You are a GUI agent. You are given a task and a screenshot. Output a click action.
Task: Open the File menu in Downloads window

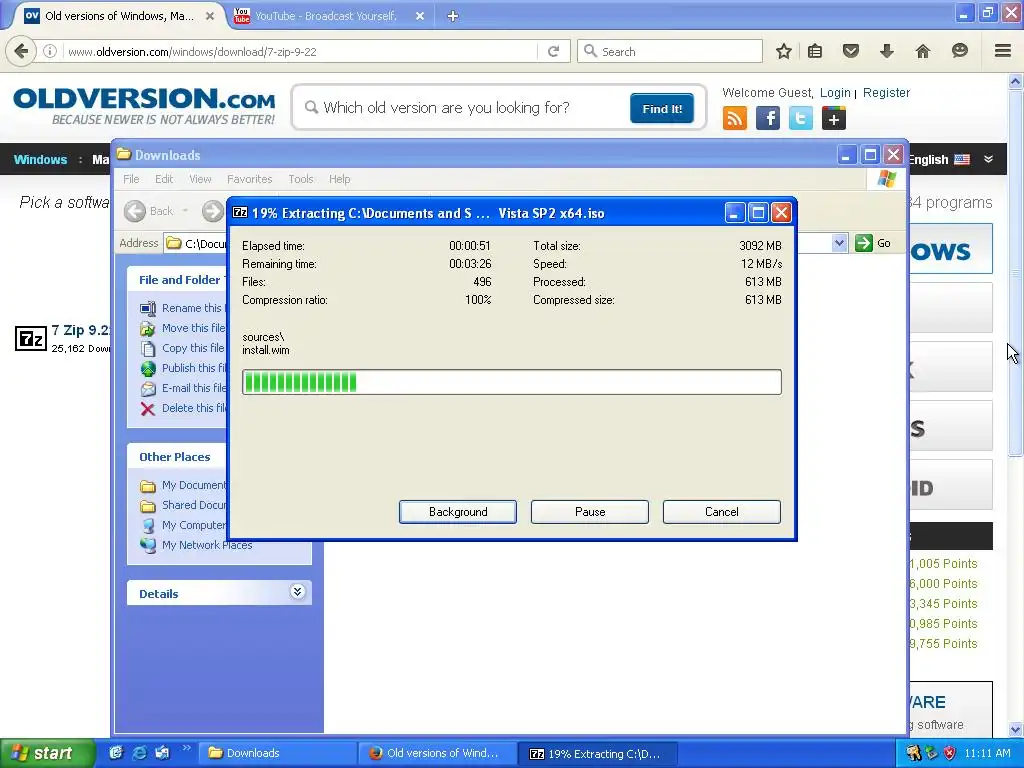click(x=131, y=179)
